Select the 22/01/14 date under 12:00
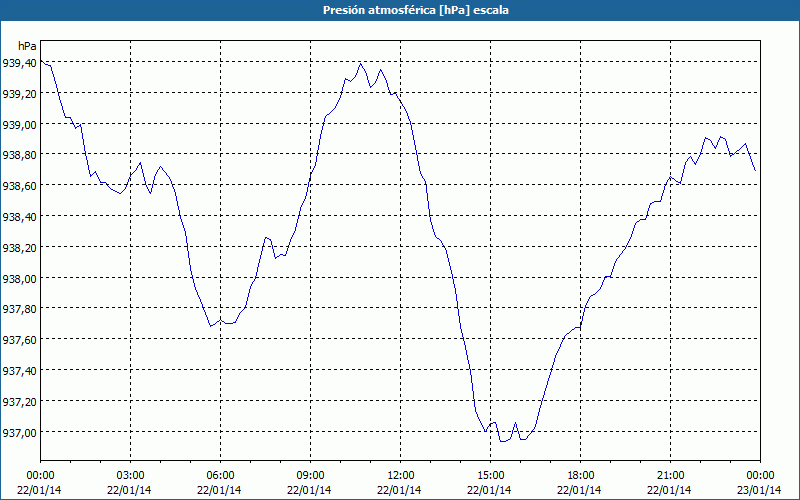Image resolution: width=800 pixels, height=500 pixels. pos(399,490)
